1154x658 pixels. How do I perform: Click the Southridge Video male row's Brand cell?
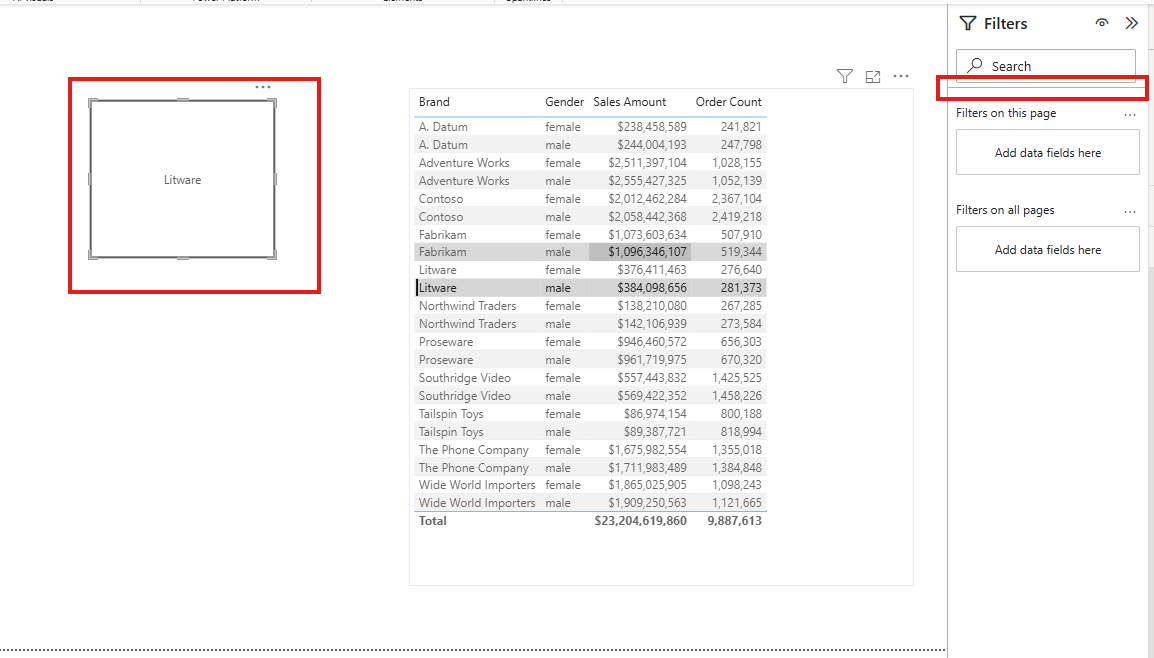point(464,396)
